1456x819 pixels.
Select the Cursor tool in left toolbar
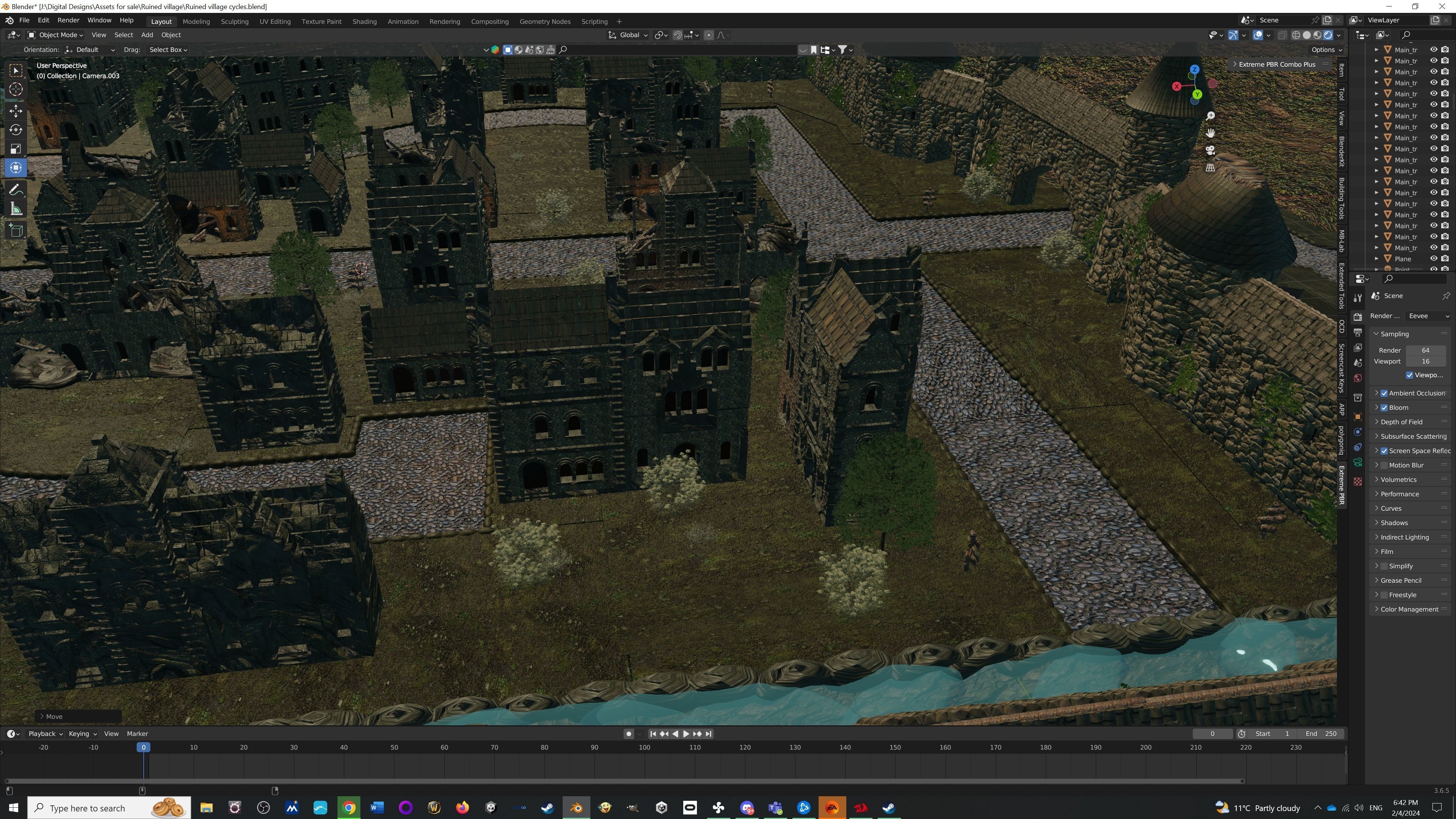[16, 89]
